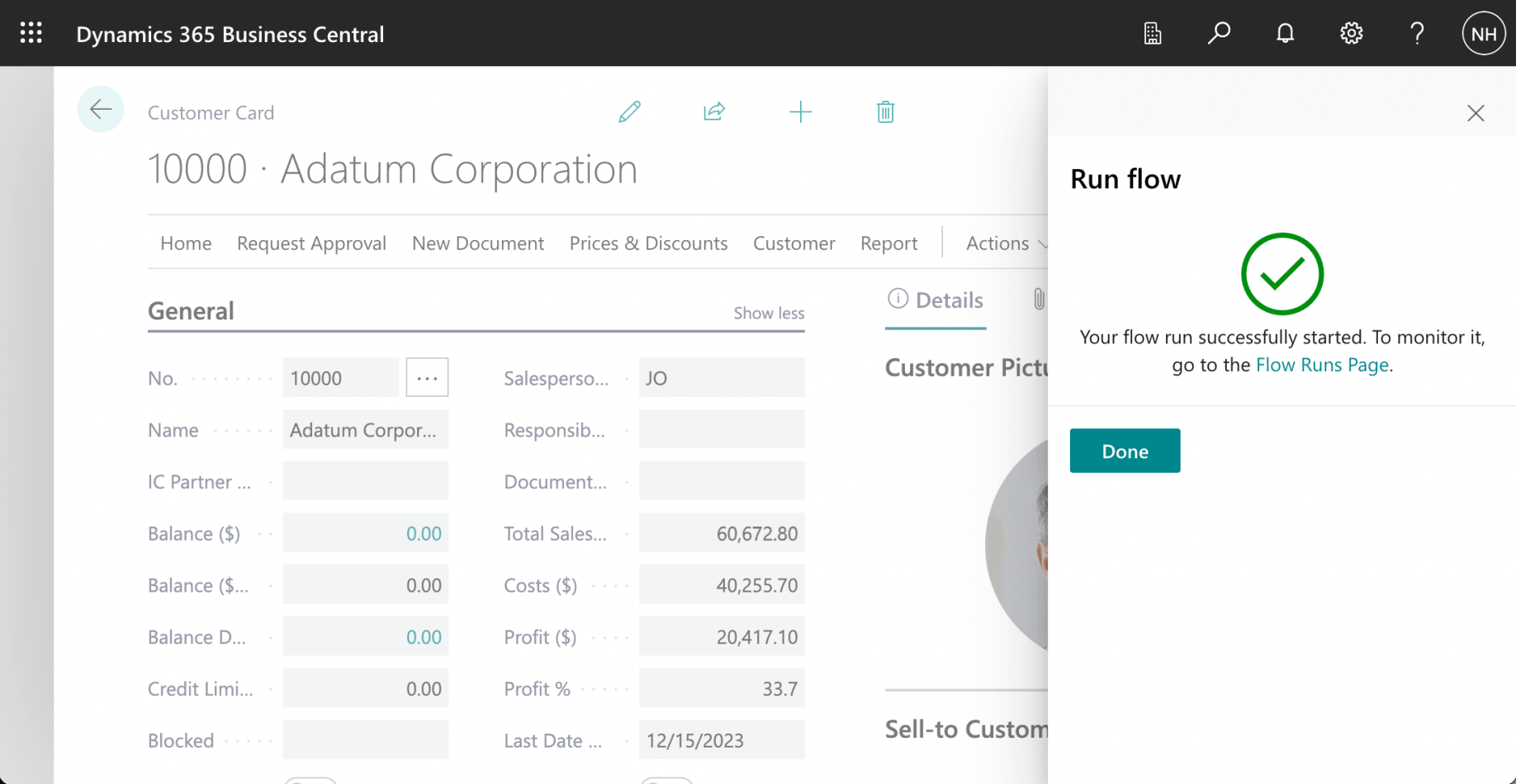1516x784 pixels.
Task: Switch to the Details factbox tab
Action: coord(936,300)
